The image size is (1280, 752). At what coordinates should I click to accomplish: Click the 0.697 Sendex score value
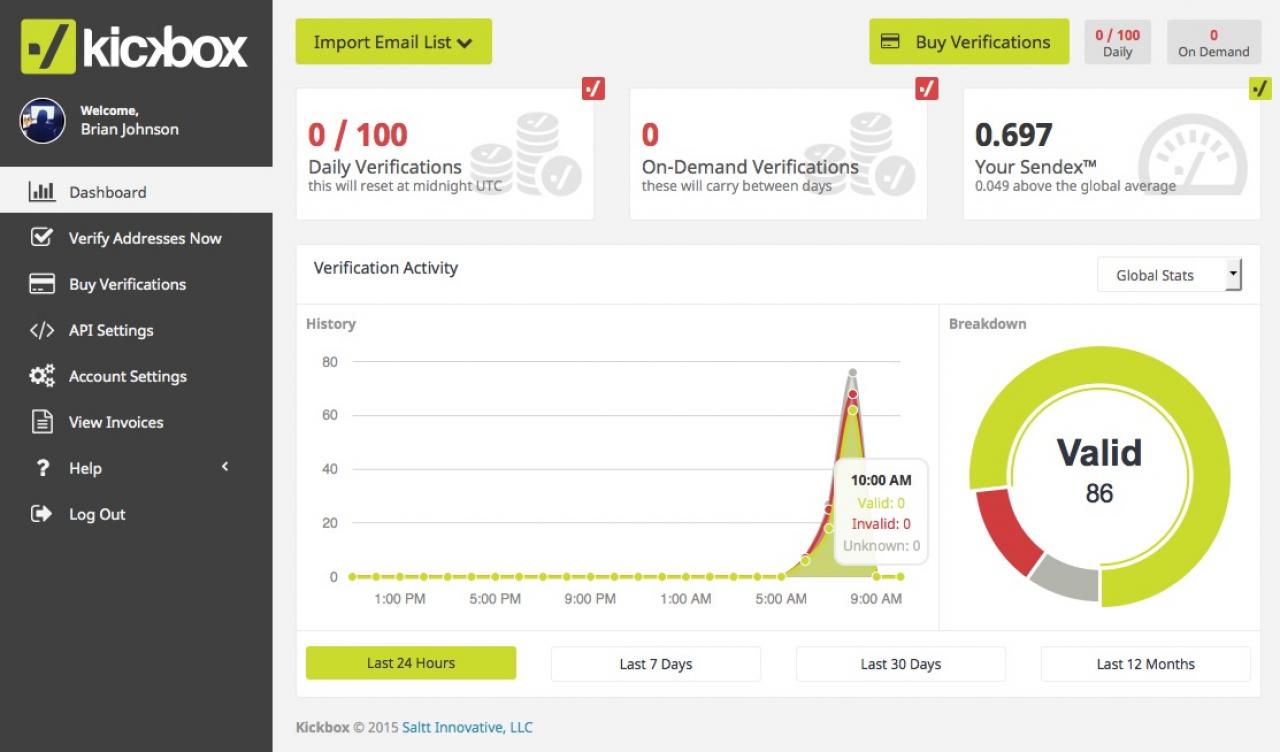coord(1014,134)
